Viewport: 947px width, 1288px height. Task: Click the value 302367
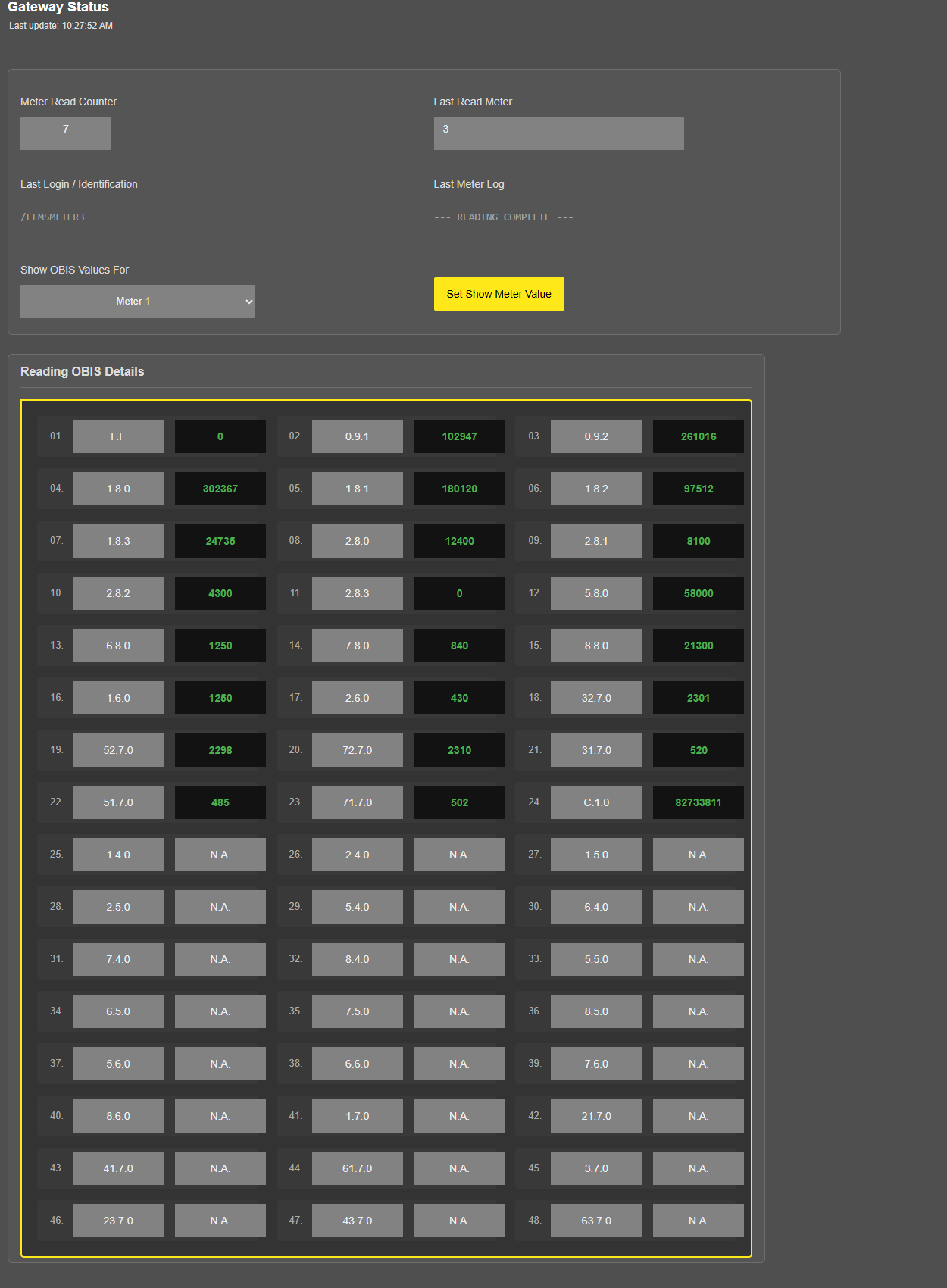[x=220, y=489]
